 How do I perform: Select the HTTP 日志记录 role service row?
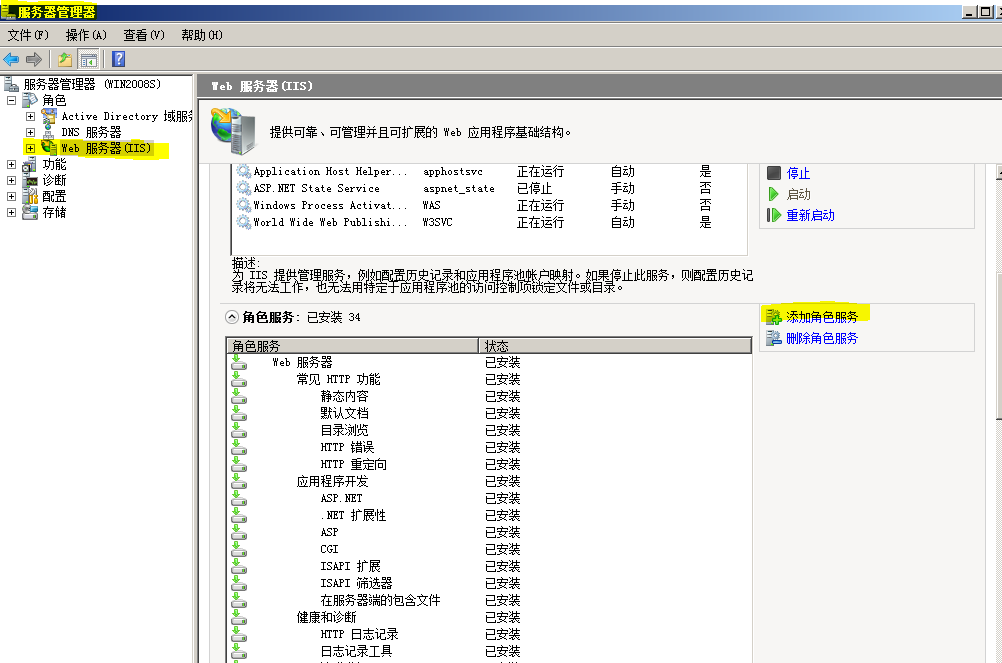[489, 634]
